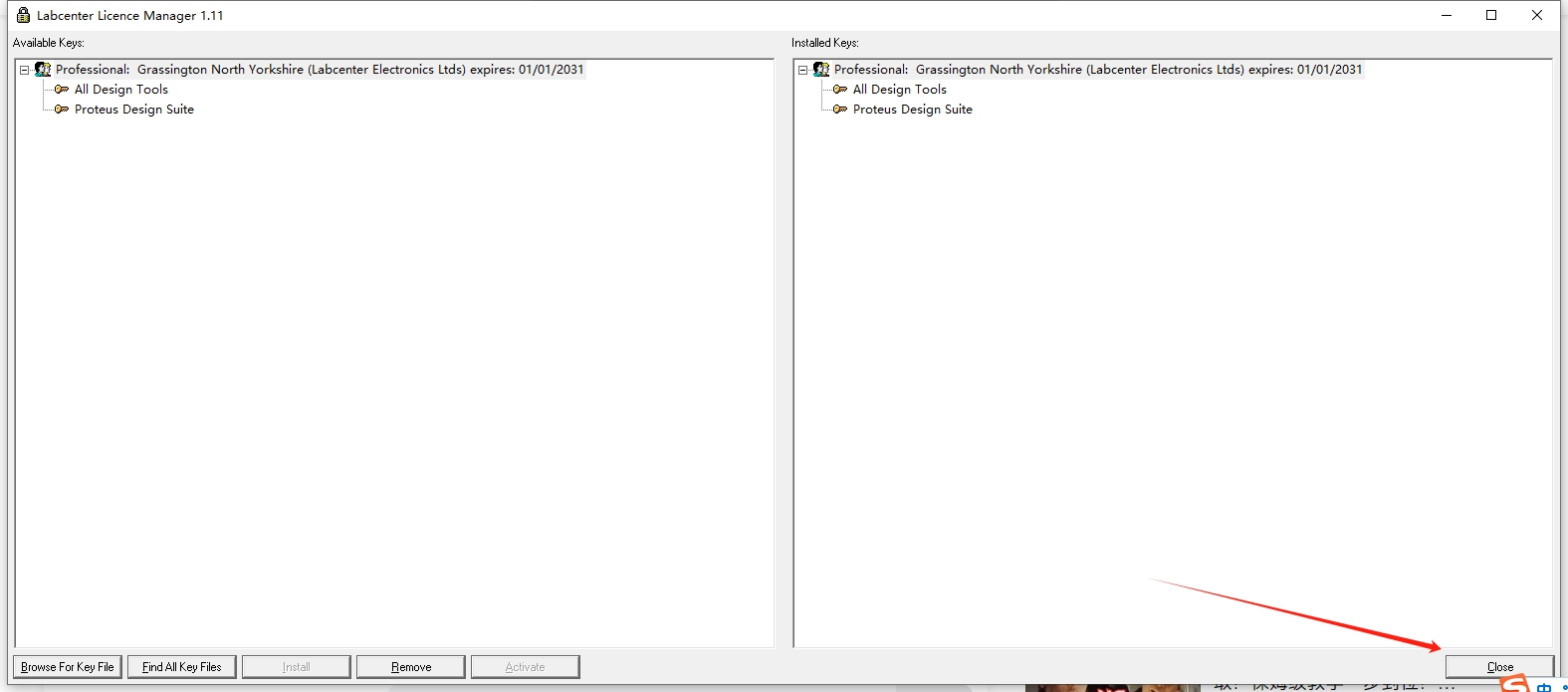Click the Professional licence icon under Available Keys

point(43,70)
